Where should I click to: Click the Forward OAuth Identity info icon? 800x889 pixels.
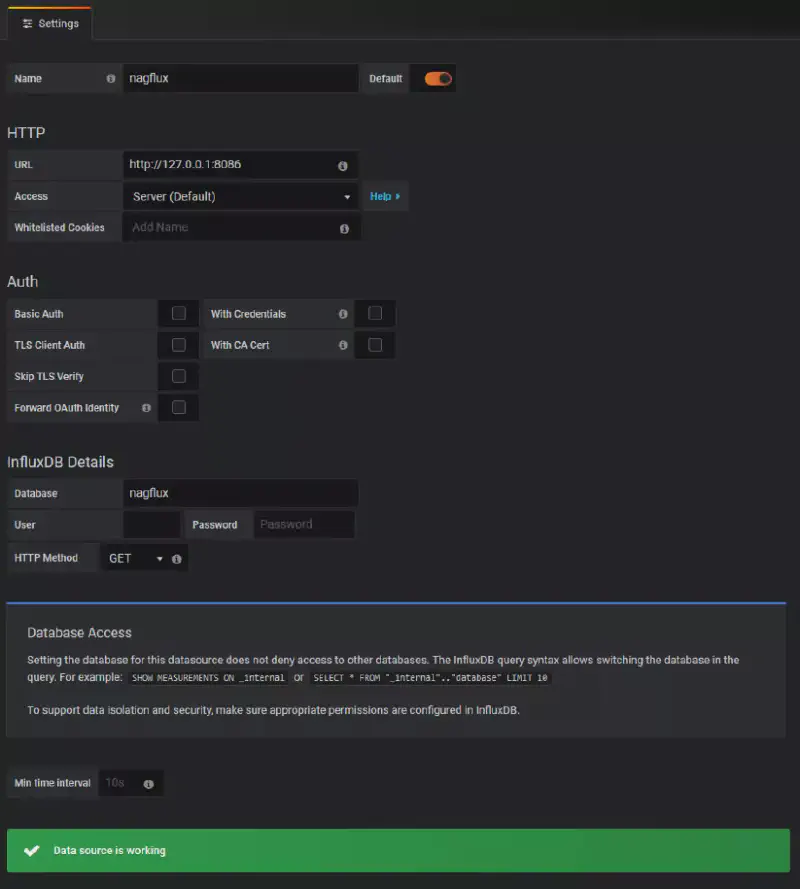[x=146, y=408]
